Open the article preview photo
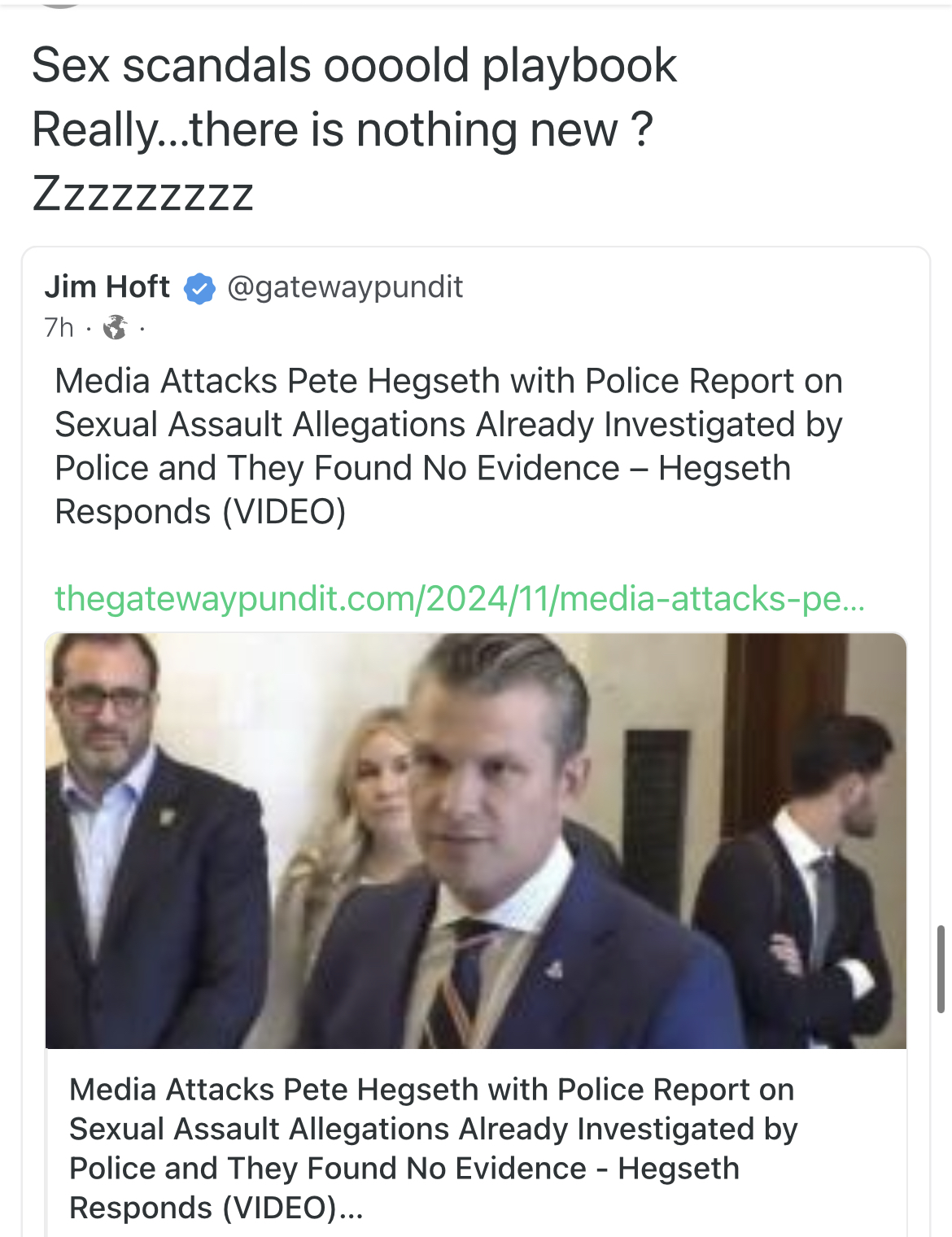The height and width of the screenshot is (1237, 952). click(475, 840)
